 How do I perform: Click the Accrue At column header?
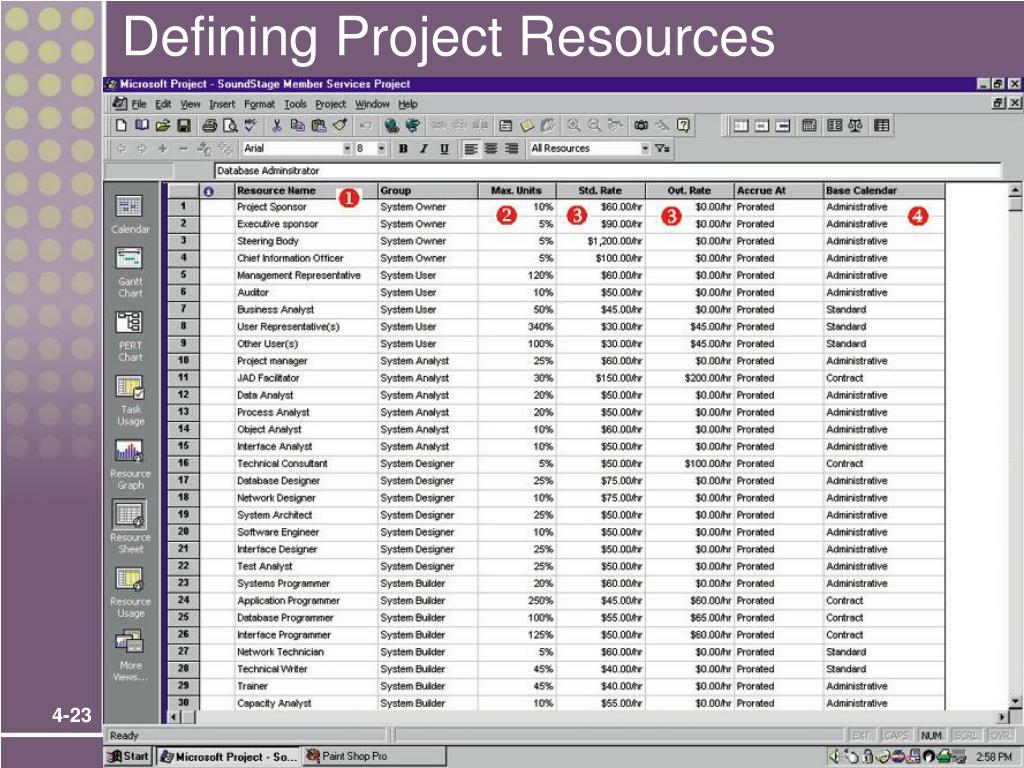pos(778,191)
